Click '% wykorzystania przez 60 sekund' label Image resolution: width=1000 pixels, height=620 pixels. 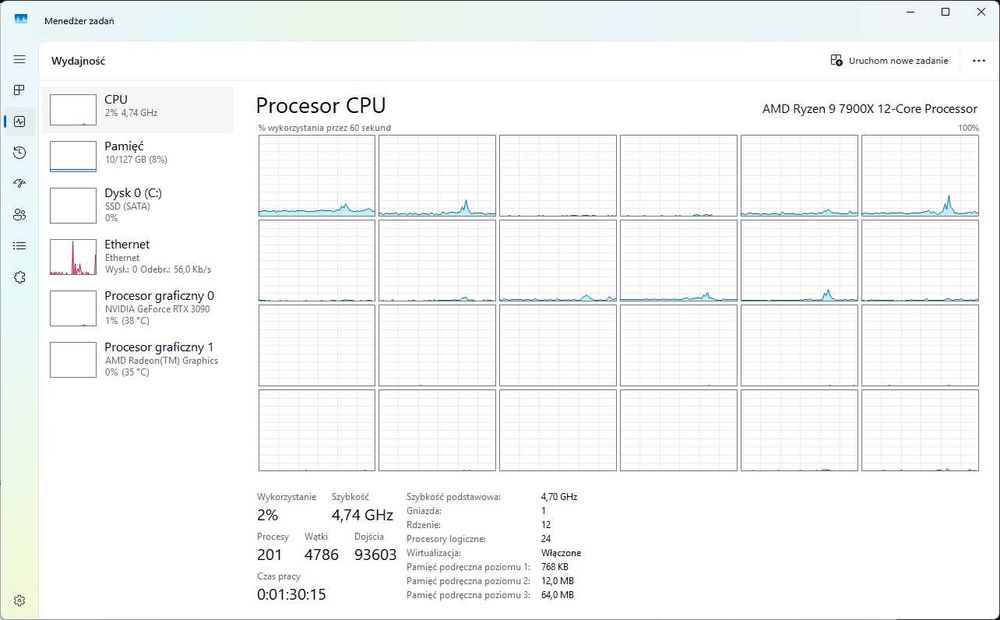[x=325, y=128]
